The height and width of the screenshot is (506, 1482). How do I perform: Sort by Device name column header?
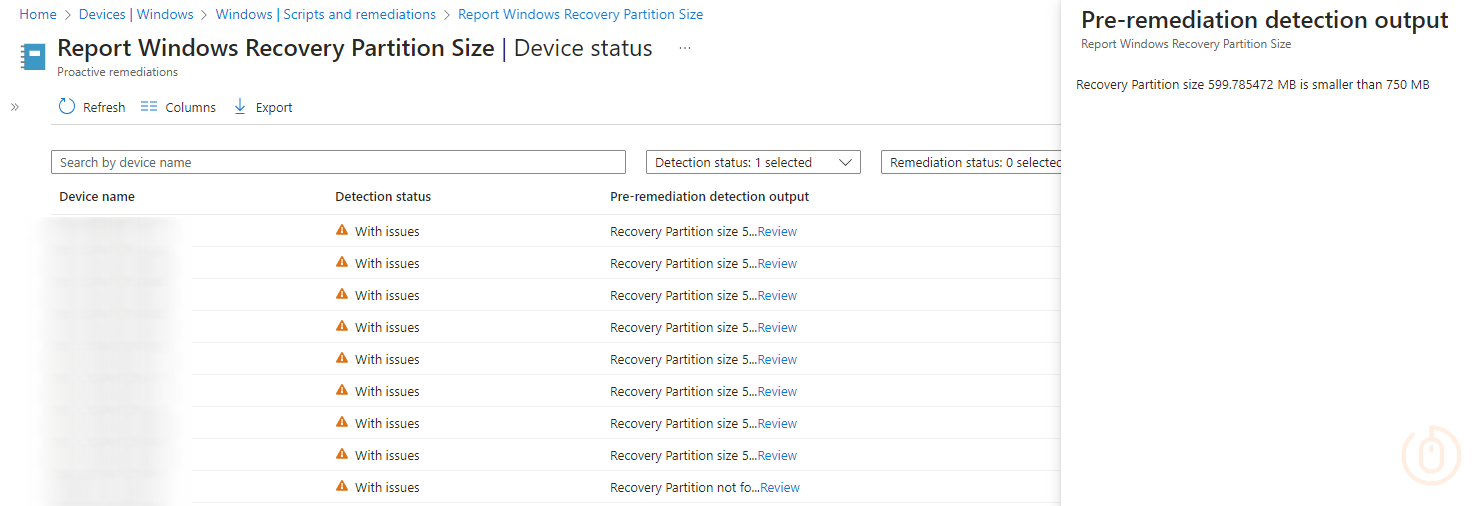pos(97,196)
